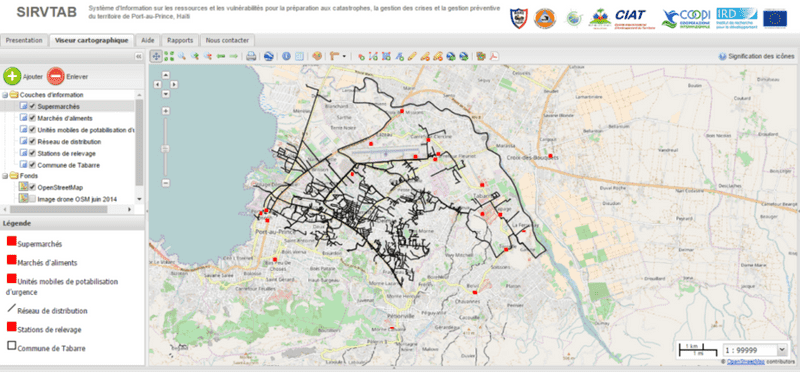Click the zoom in plus button
800x372 pixels.
tap(166, 110)
